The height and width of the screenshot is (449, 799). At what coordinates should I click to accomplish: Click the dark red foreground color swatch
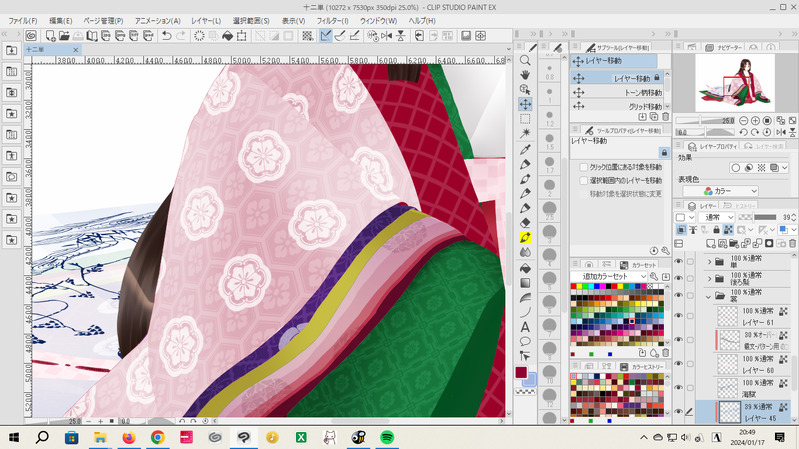[521, 372]
